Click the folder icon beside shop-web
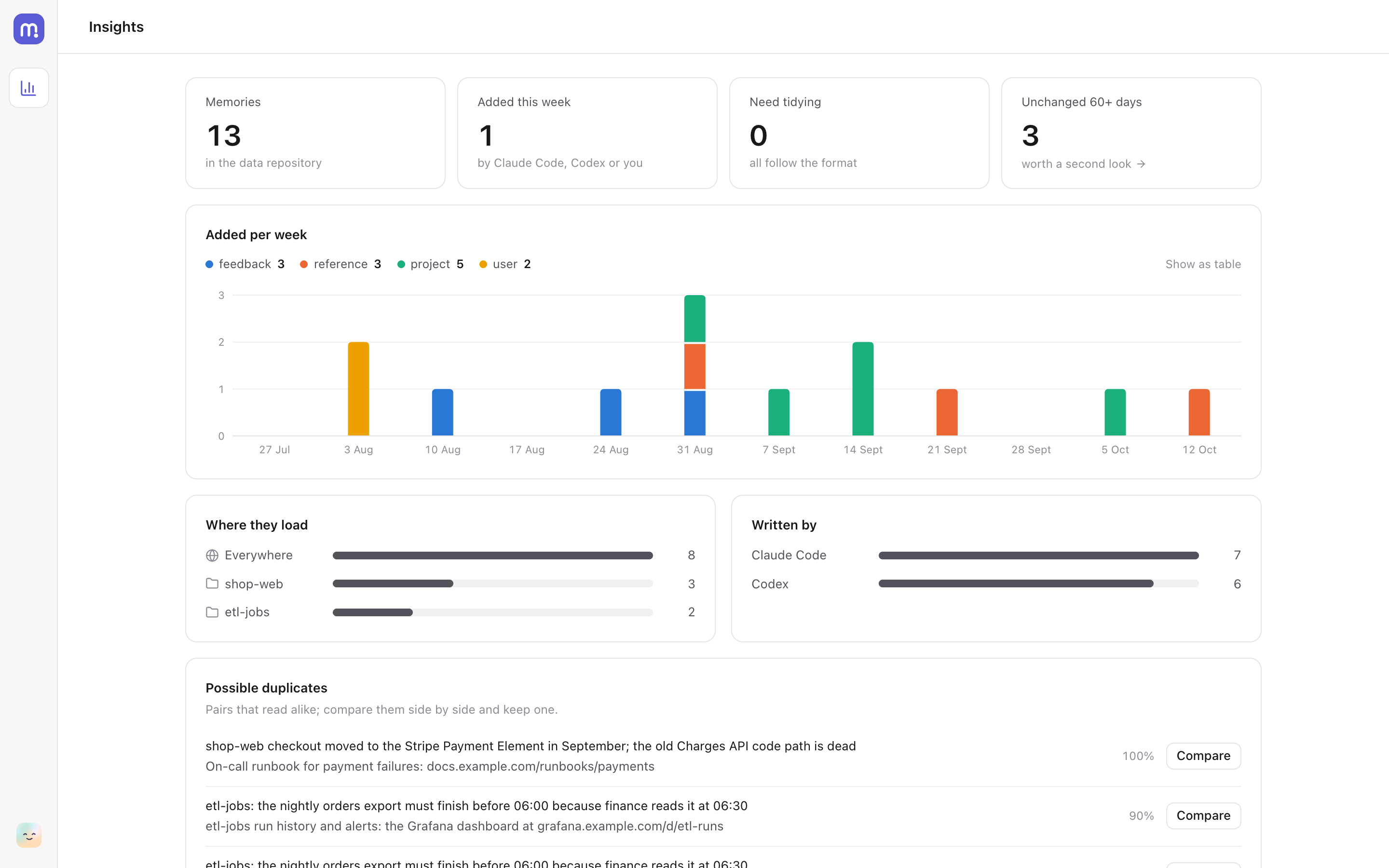Image resolution: width=1389 pixels, height=868 pixels. tap(212, 583)
